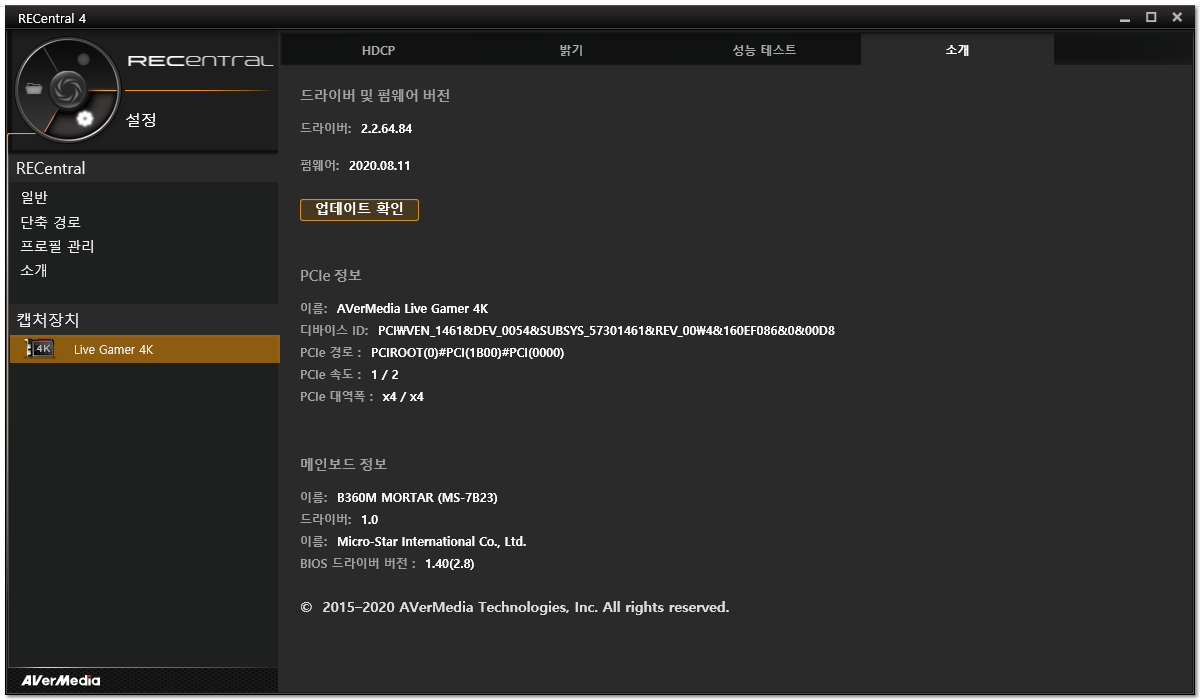Click the RECentral 4 window title

pos(51,17)
